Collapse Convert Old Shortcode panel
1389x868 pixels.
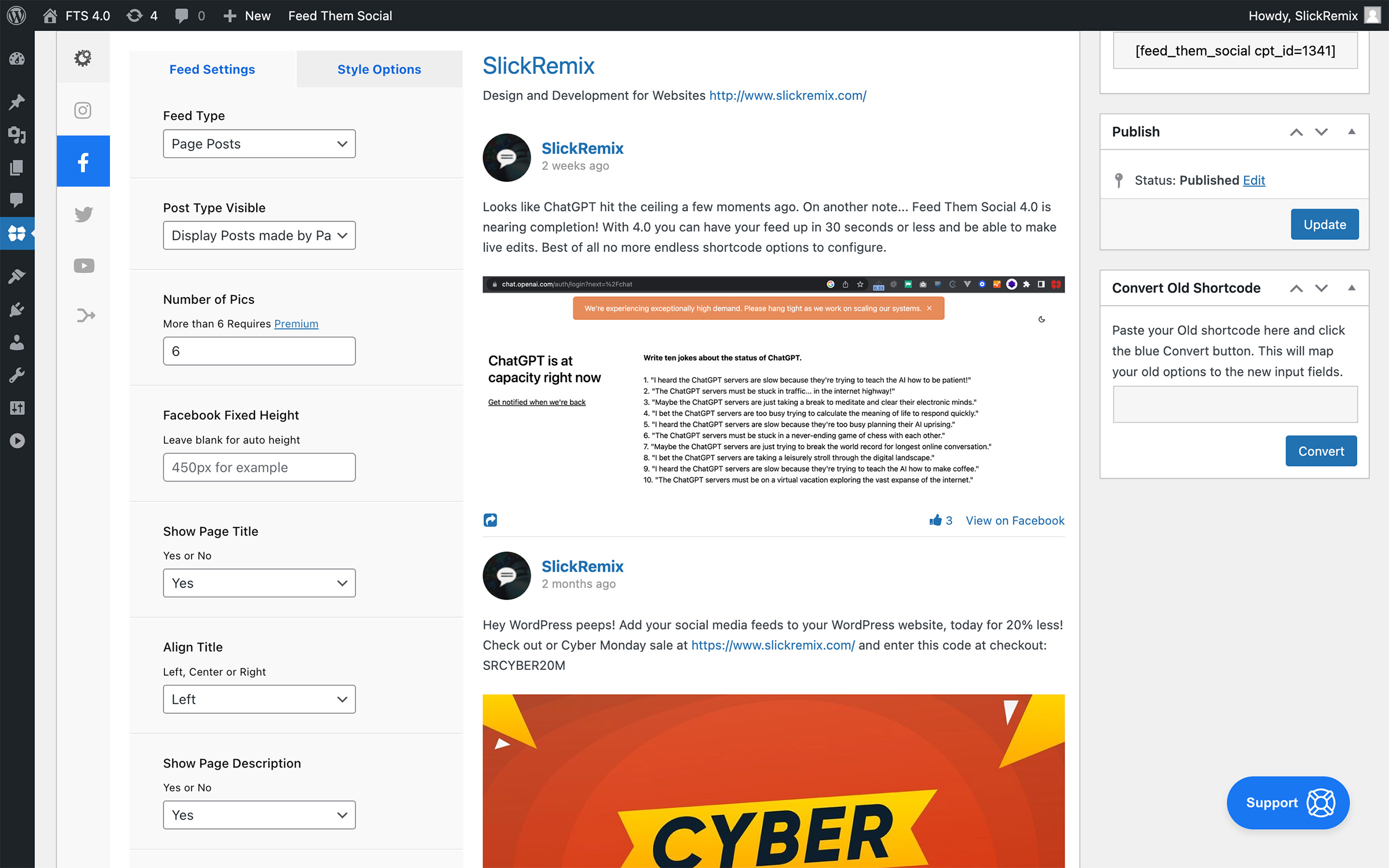[x=1352, y=288]
